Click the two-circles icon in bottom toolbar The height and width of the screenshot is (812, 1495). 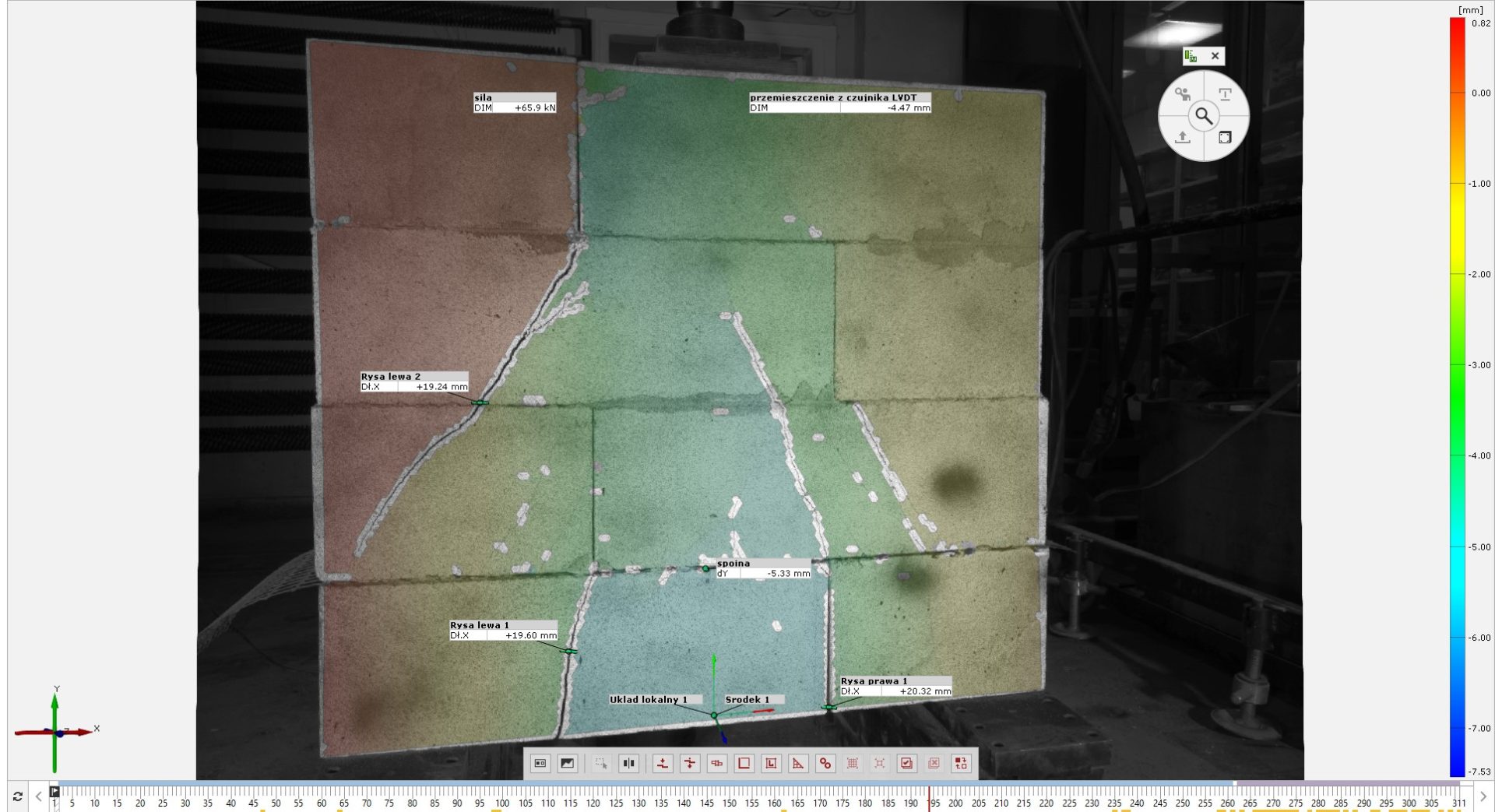825,764
